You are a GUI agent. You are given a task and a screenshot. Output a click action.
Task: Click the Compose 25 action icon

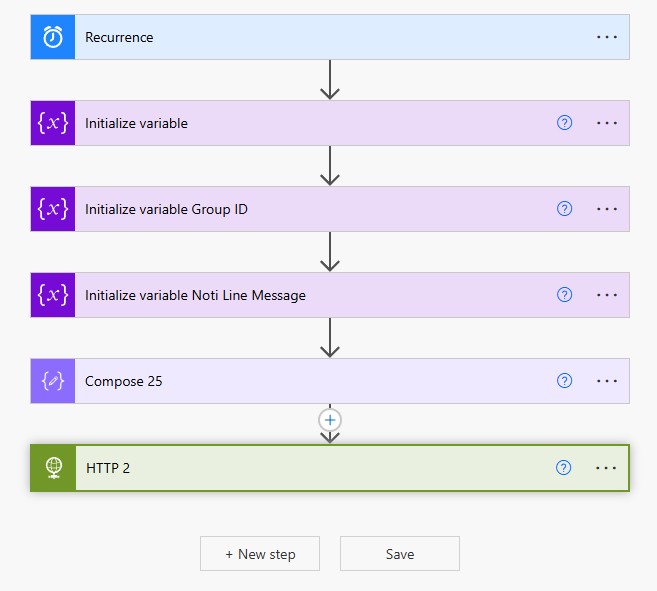pos(53,381)
